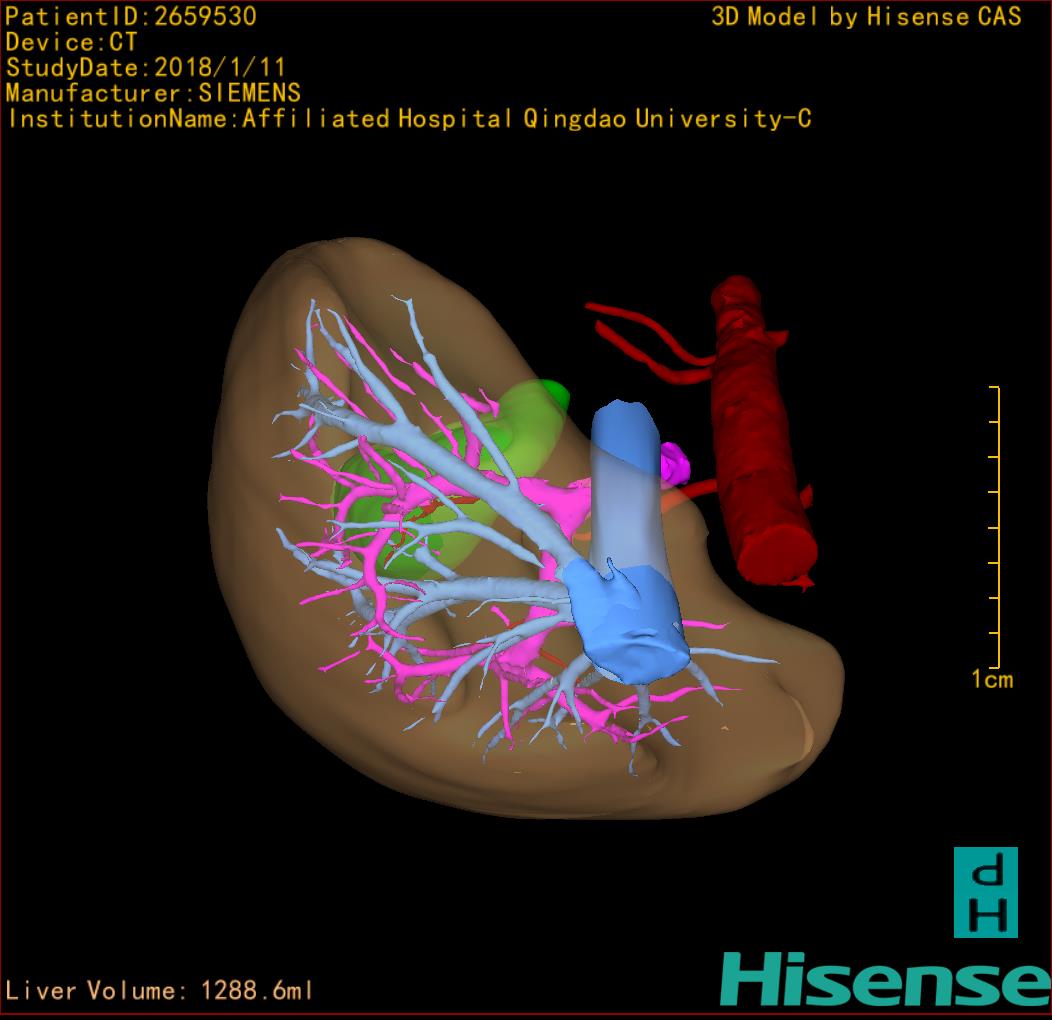The image size is (1052, 1020).
Task: Click the Device:CT label
Action: click(71, 42)
